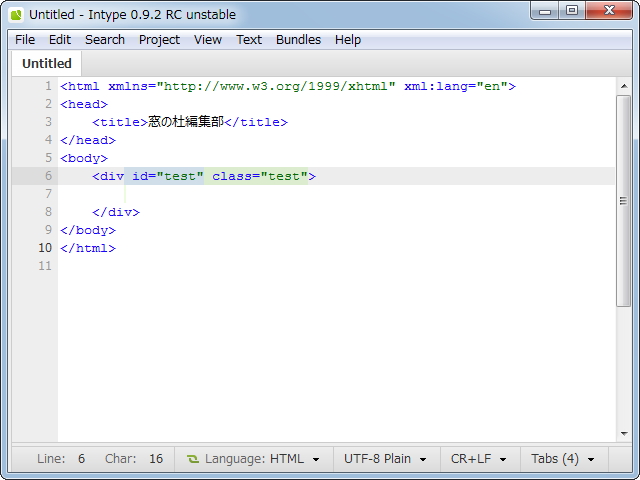Click the xmlns URL string on line 1
The image size is (640, 480).
point(276,87)
